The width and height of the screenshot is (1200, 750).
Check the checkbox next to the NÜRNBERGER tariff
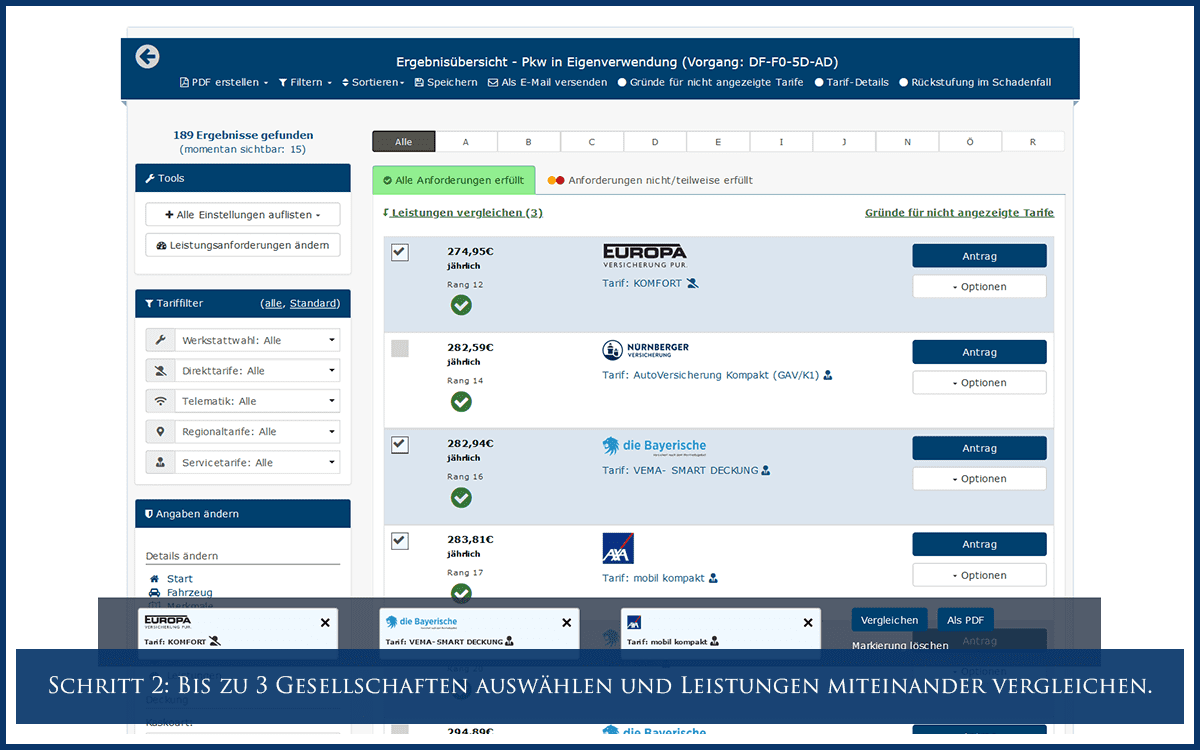click(399, 348)
